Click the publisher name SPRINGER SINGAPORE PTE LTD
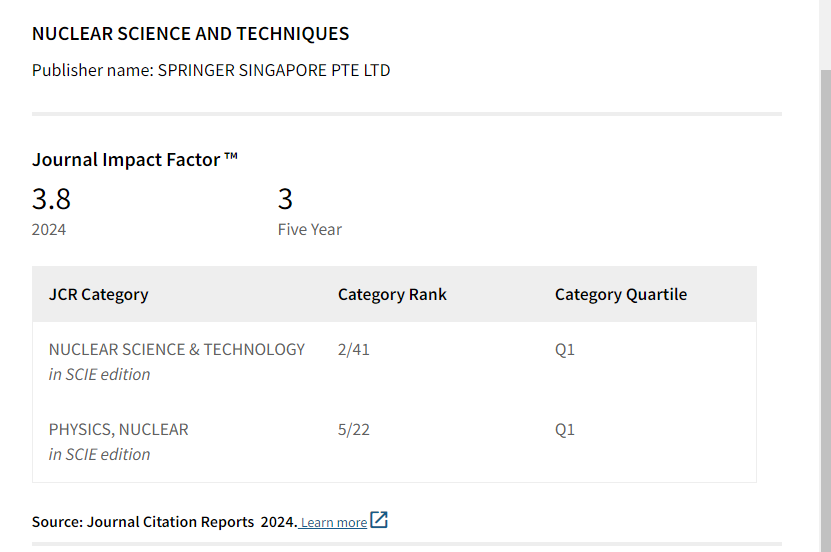 [x=273, y=70]
